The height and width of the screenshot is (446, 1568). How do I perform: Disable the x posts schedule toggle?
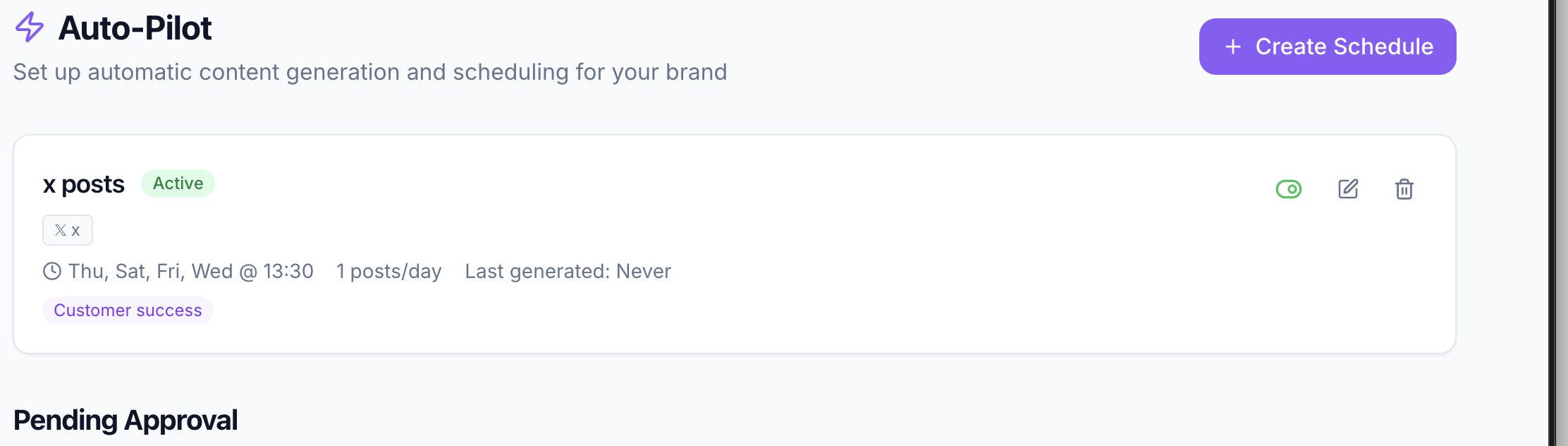(1289, 189)
